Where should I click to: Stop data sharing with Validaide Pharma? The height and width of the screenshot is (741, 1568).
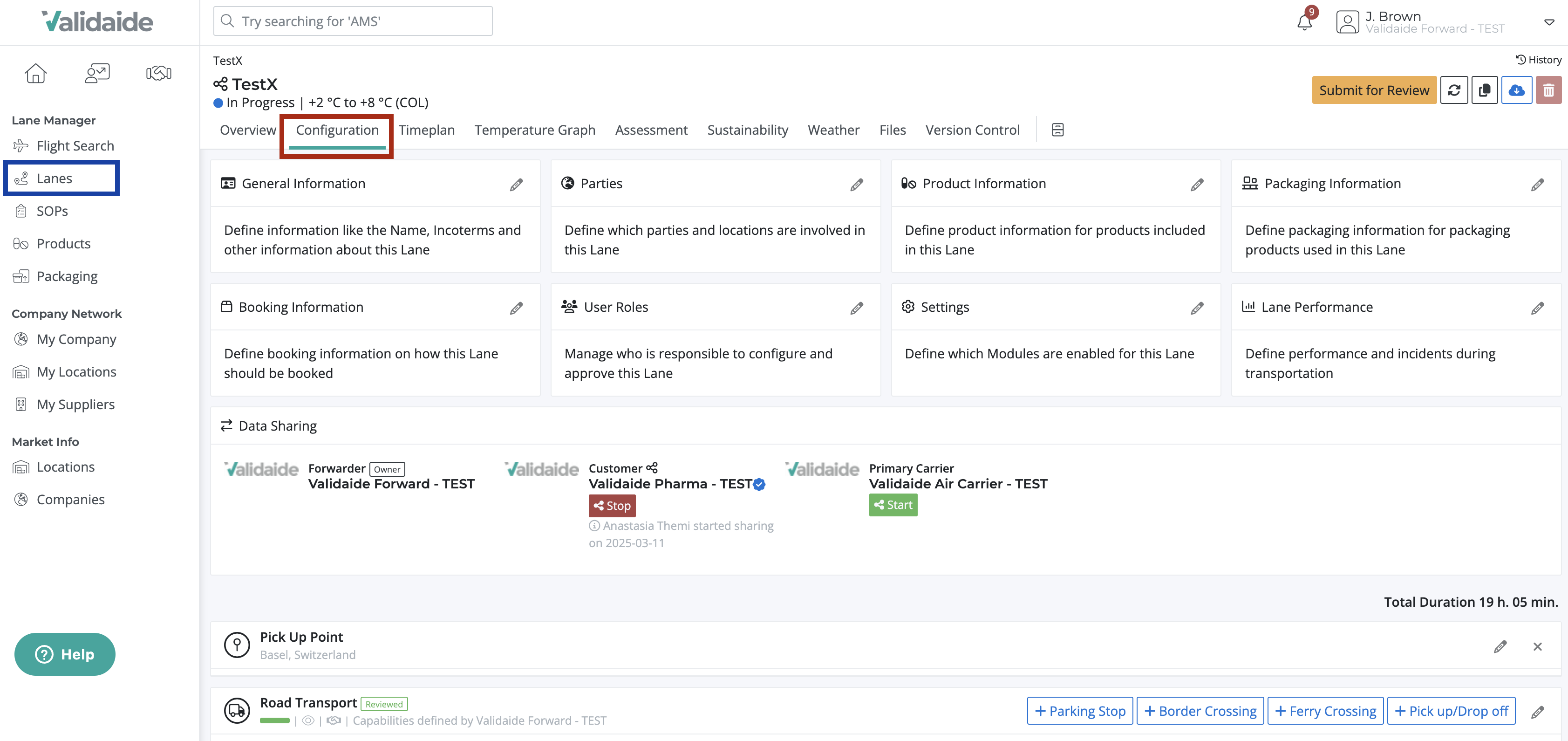(x=612, y=505)
